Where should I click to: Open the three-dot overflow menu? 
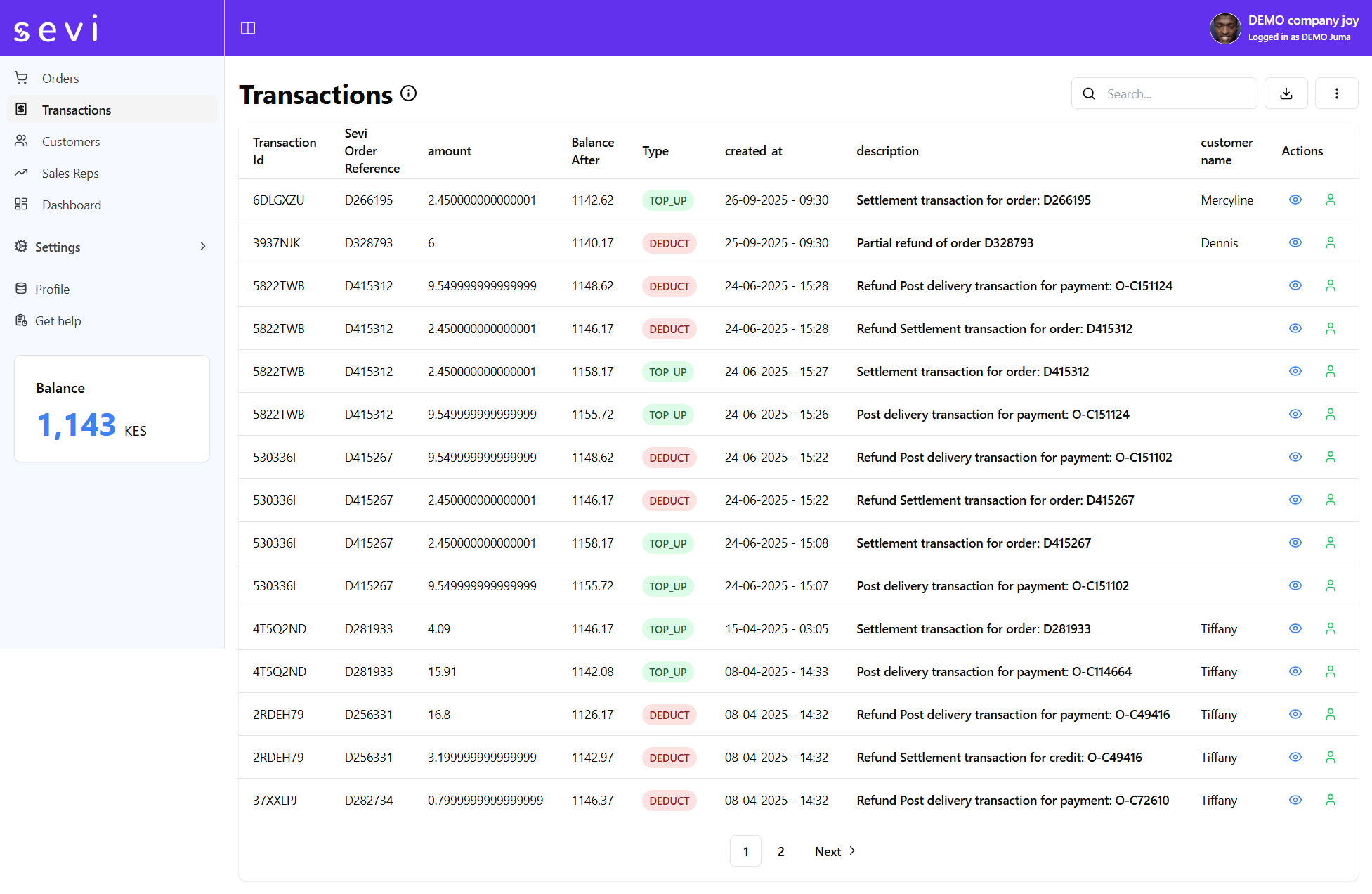tap(1336, 93)
